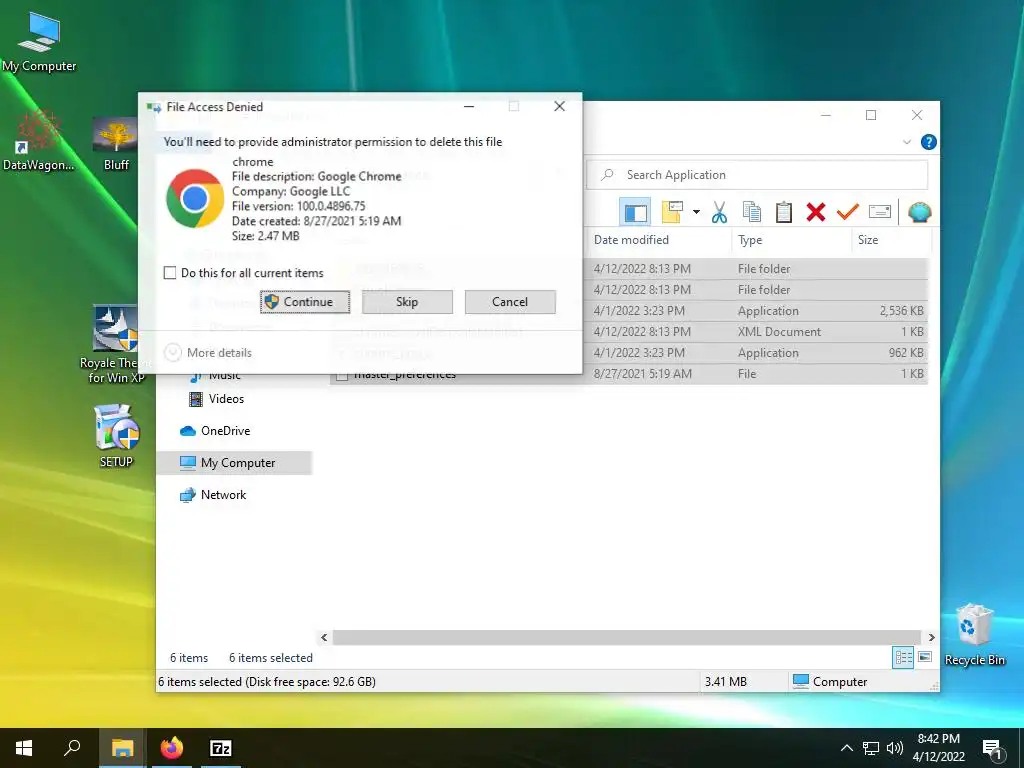Click the horizontal scrollbar left arrow
The height and width of the screenshot is (768, 1024).
pyautogui.click(x=324, y=637)
